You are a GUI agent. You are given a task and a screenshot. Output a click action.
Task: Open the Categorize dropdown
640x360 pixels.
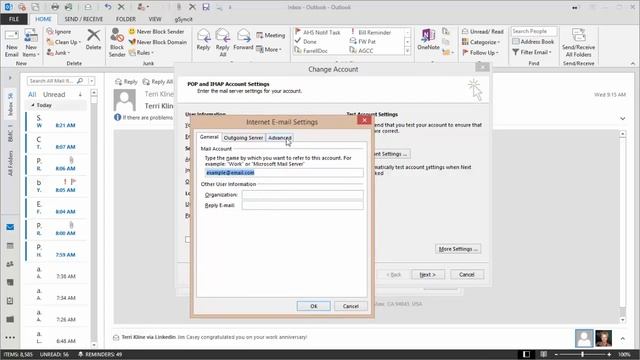[x=481, y=42]
